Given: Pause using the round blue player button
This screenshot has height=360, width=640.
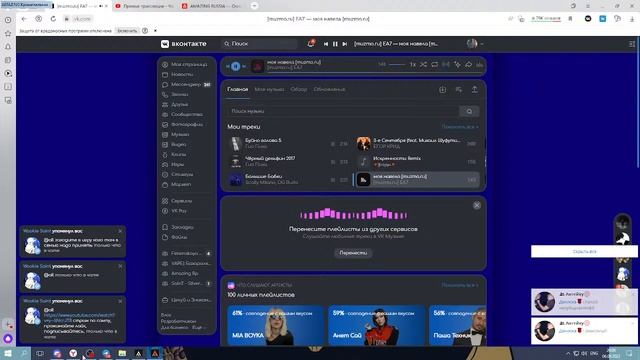Looking at the screenshot, I should coord(236,66).
